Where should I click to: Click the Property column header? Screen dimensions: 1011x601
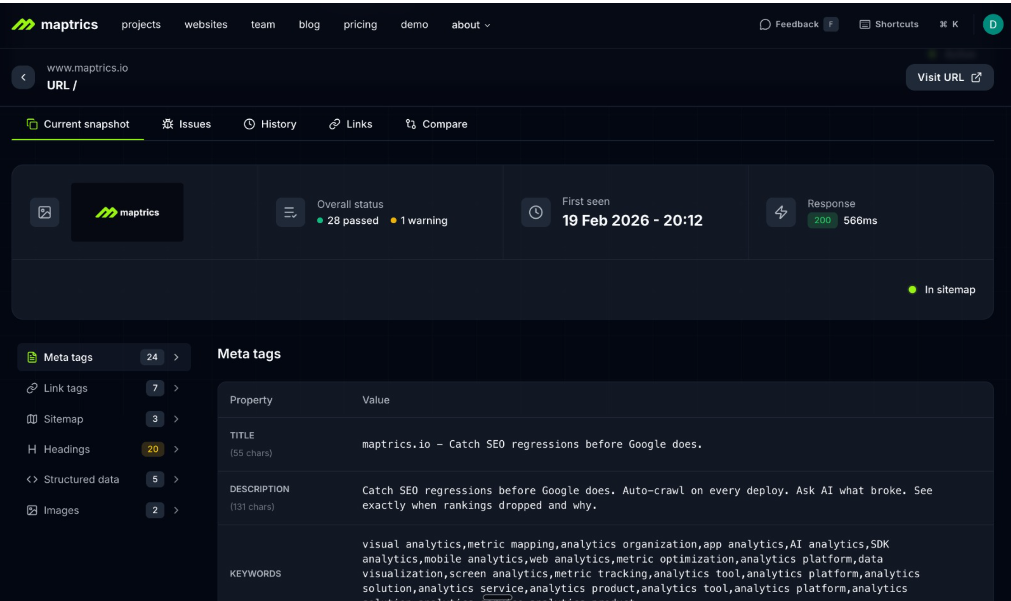click(251, 400)
